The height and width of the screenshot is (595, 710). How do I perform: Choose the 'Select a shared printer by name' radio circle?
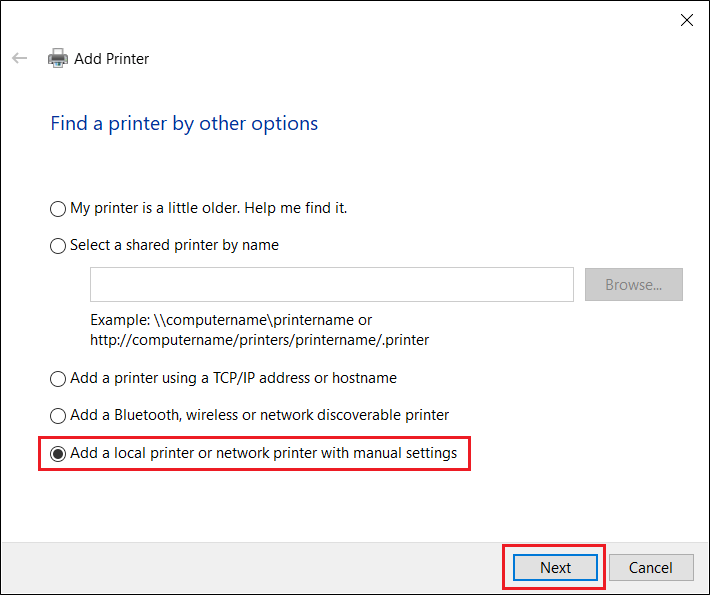click(58, 246)
